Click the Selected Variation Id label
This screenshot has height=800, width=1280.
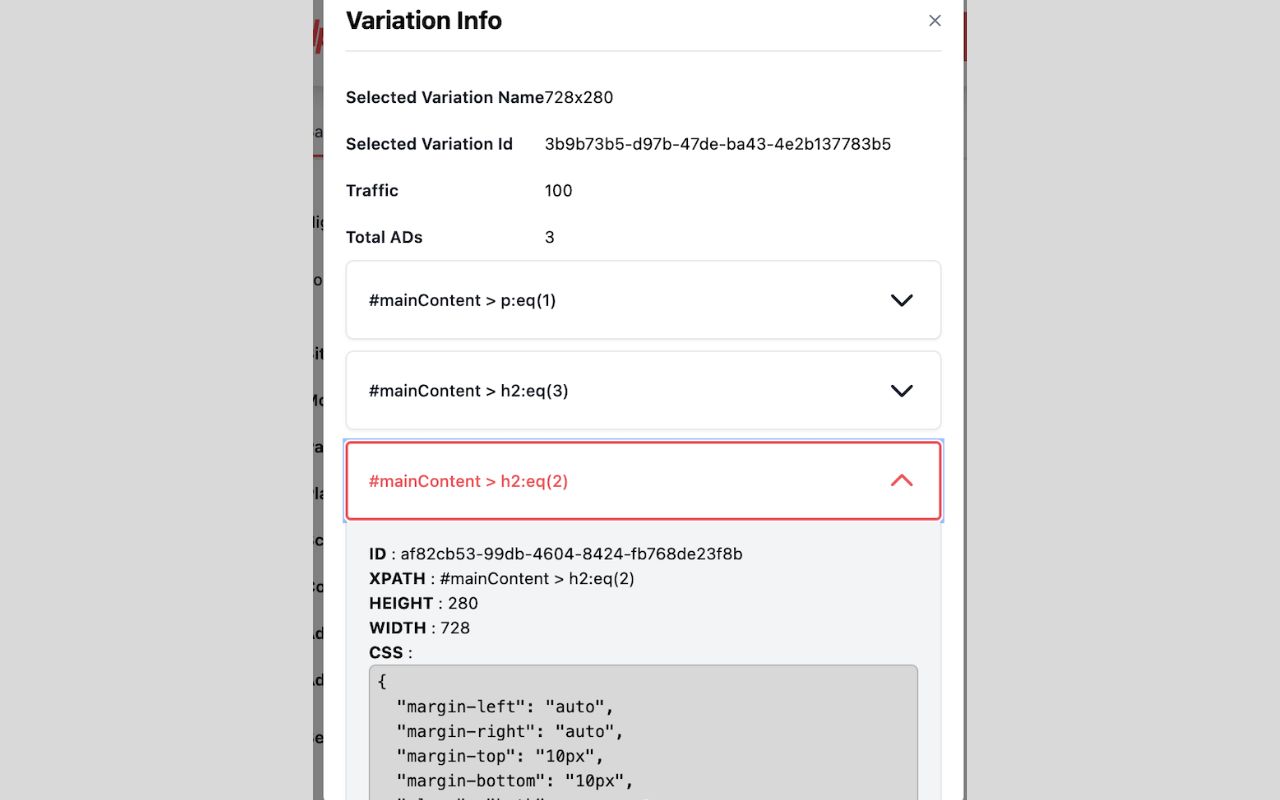pyautogui.click(x=429, y=144)
